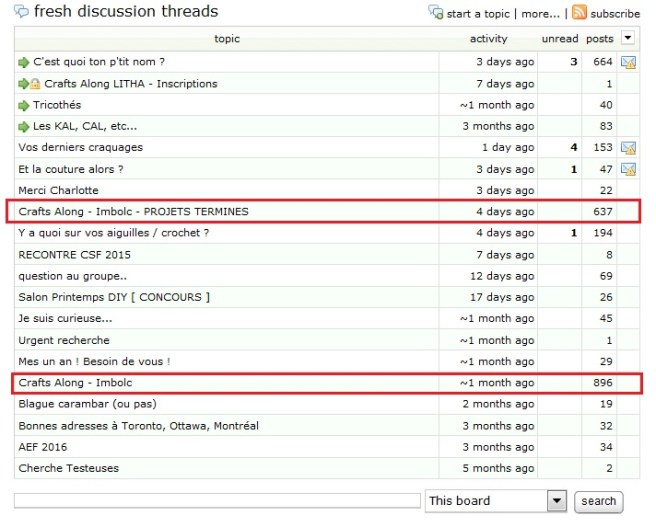Viewport: 656px width, 527px height.
Task: Click green arrow beside Les KAL, CAL, etc...
Action: [x=24, y=126]
